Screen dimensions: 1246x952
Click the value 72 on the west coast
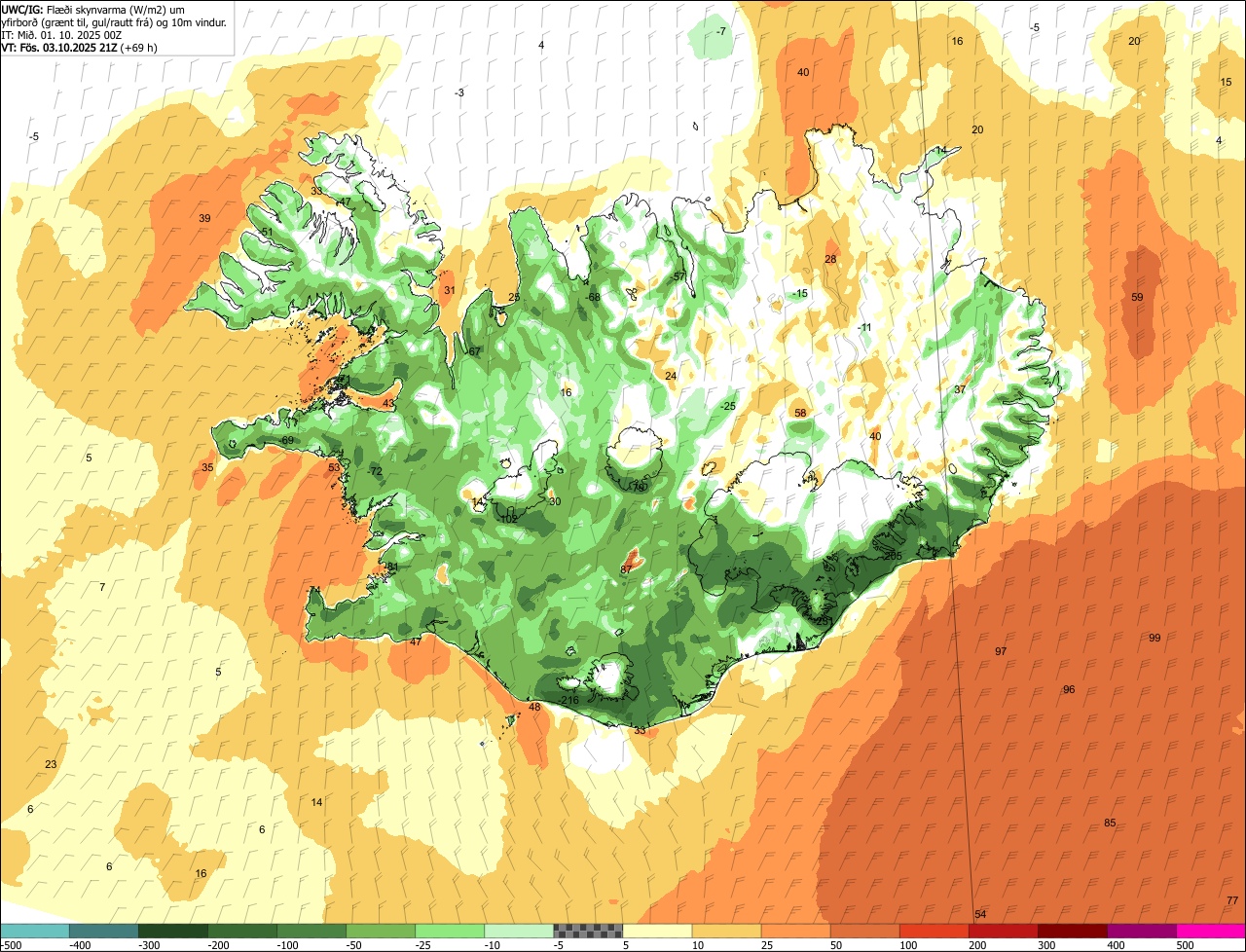(x=377, y=472)
